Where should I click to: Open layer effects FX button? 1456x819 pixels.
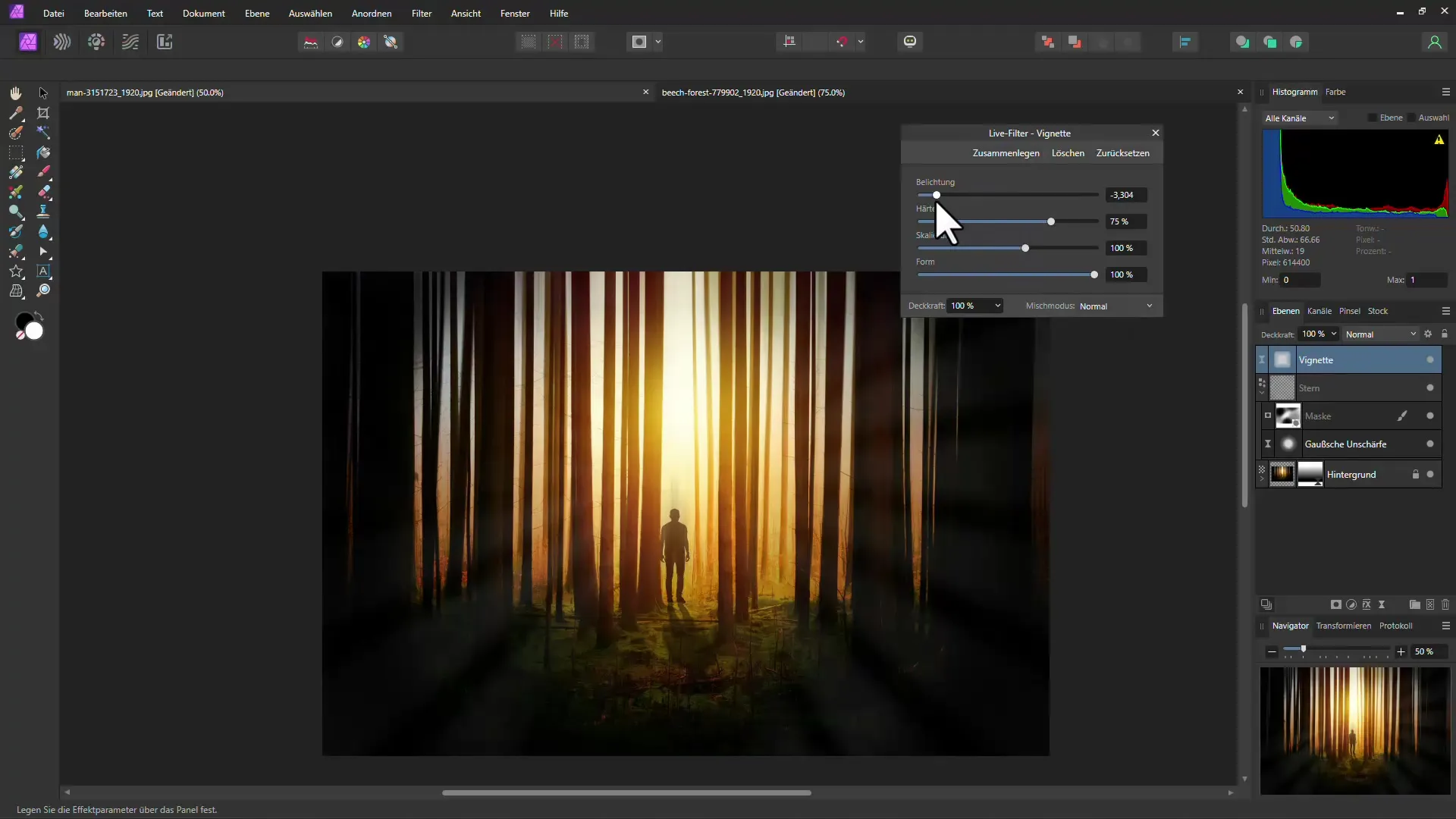[1367, 604]
